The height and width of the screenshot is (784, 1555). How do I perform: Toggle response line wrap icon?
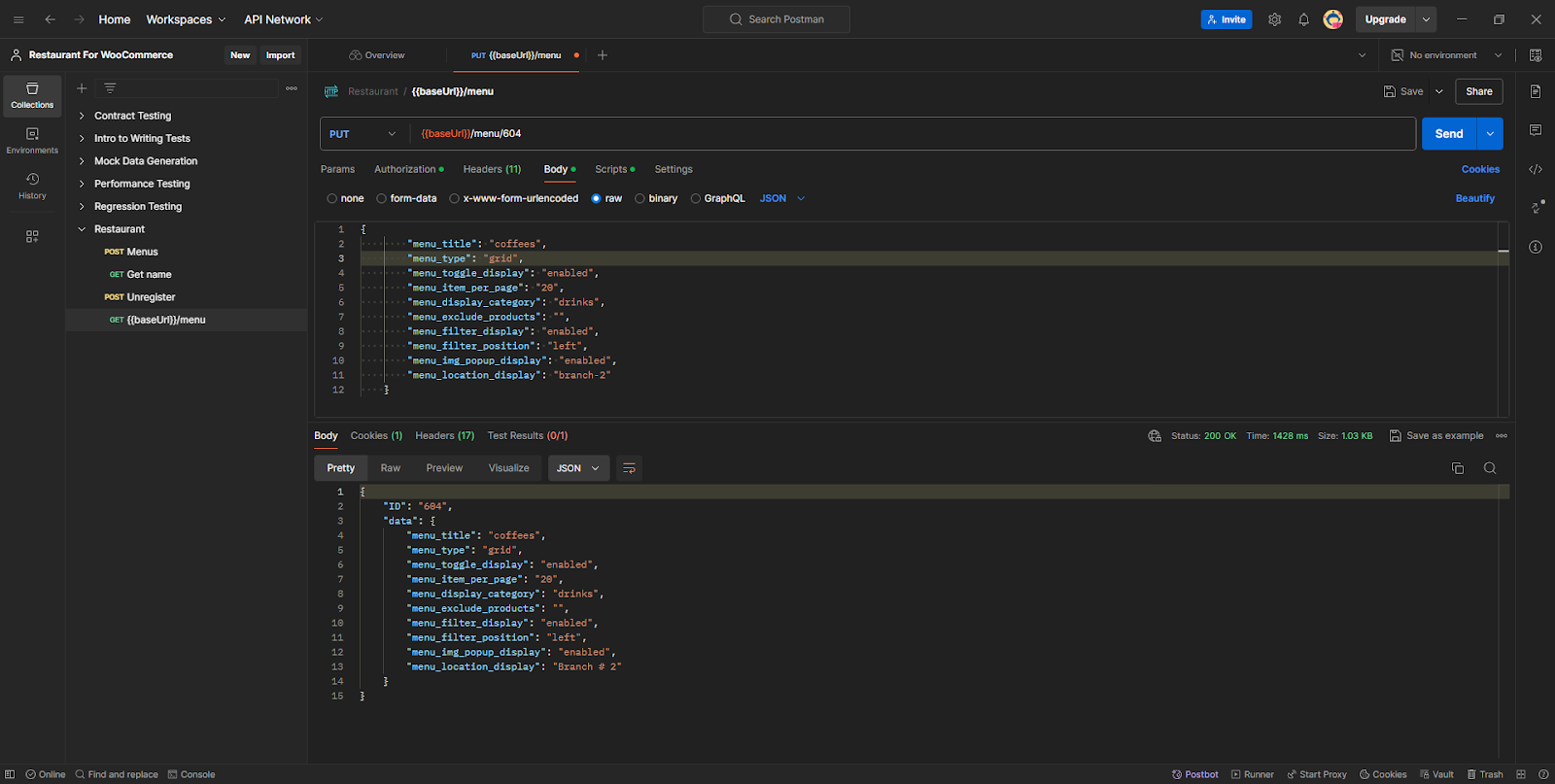(630, 468)
